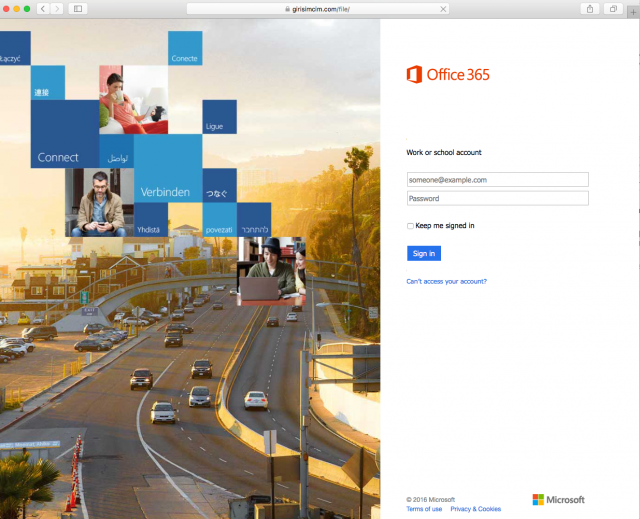Click the Microsoft logo in footer
Viewport: 640px width, 519px height.
(x=558, y=499)
